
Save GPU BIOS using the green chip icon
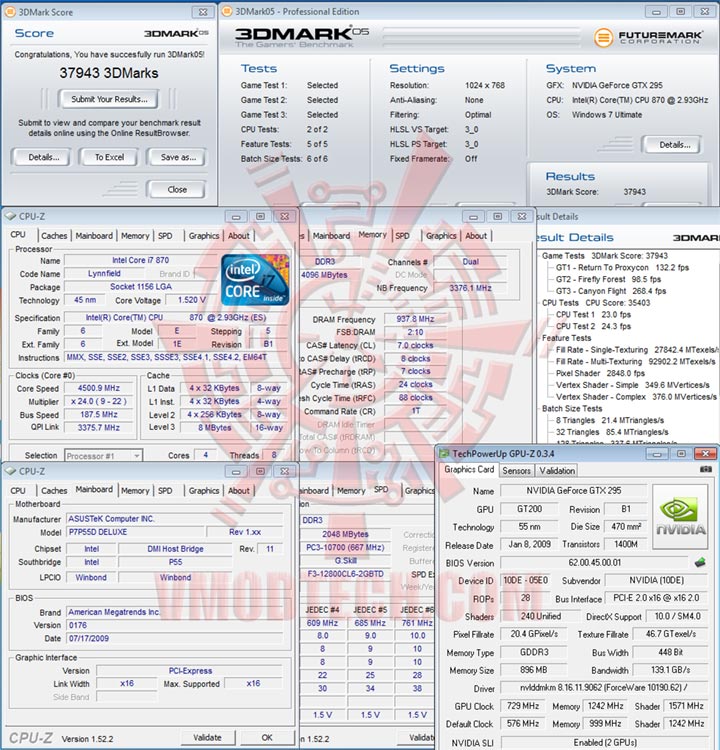pos(700,562)
